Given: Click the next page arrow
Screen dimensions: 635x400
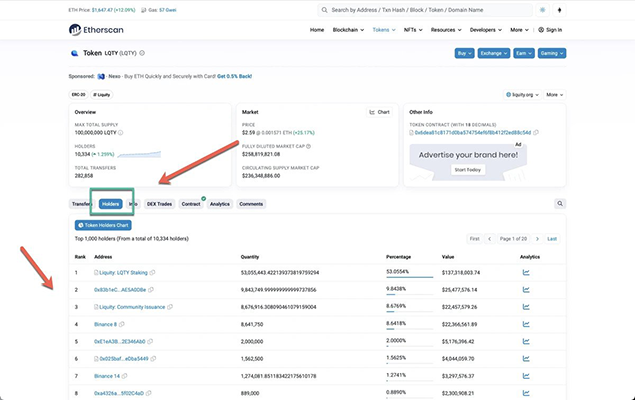Looking at the screenshot, I should (x=537, y=239).
